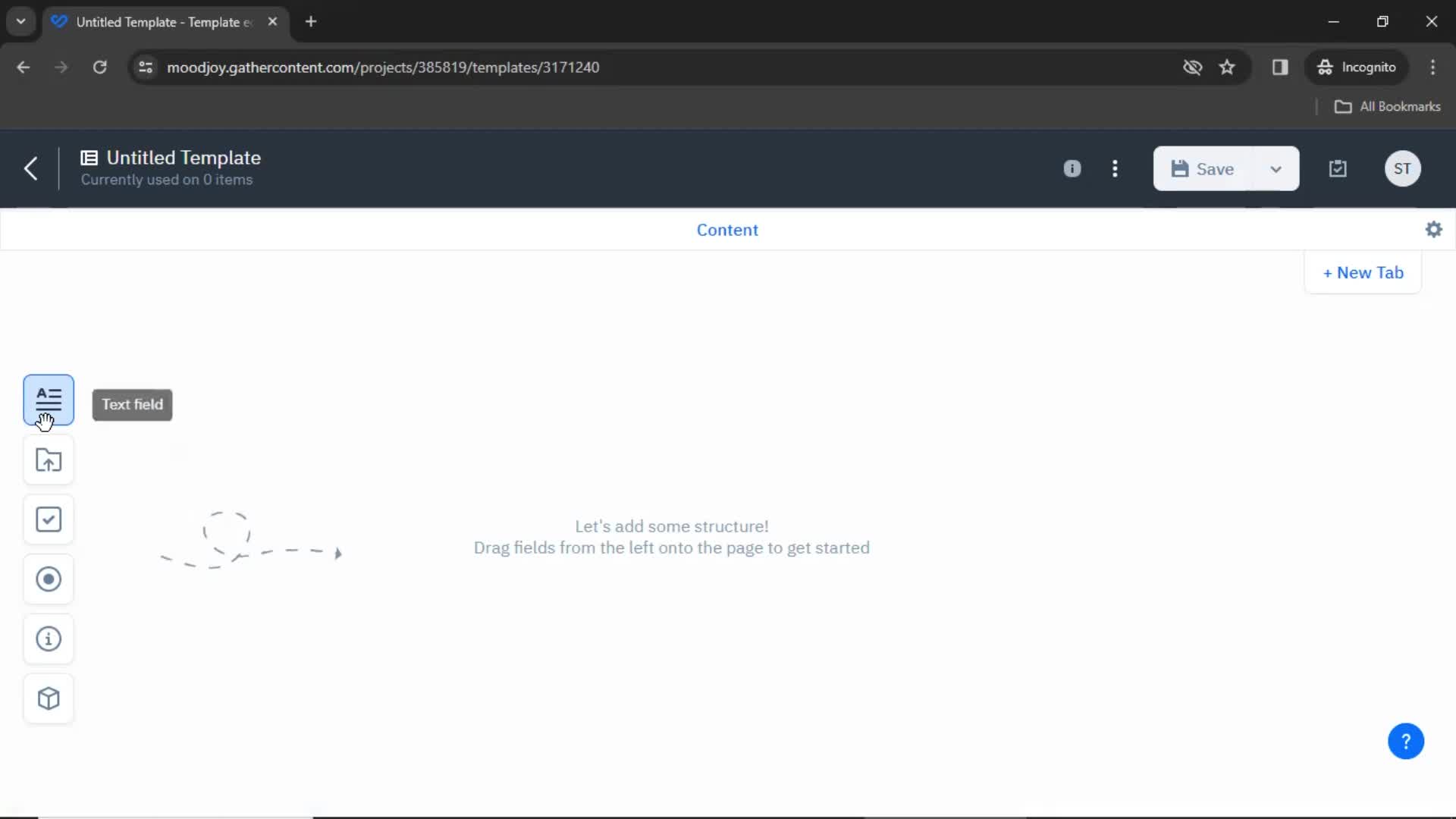Expand the Save dropdown arrow
This screenshot has width=1456, height=819.
(x=1276, y=168)
